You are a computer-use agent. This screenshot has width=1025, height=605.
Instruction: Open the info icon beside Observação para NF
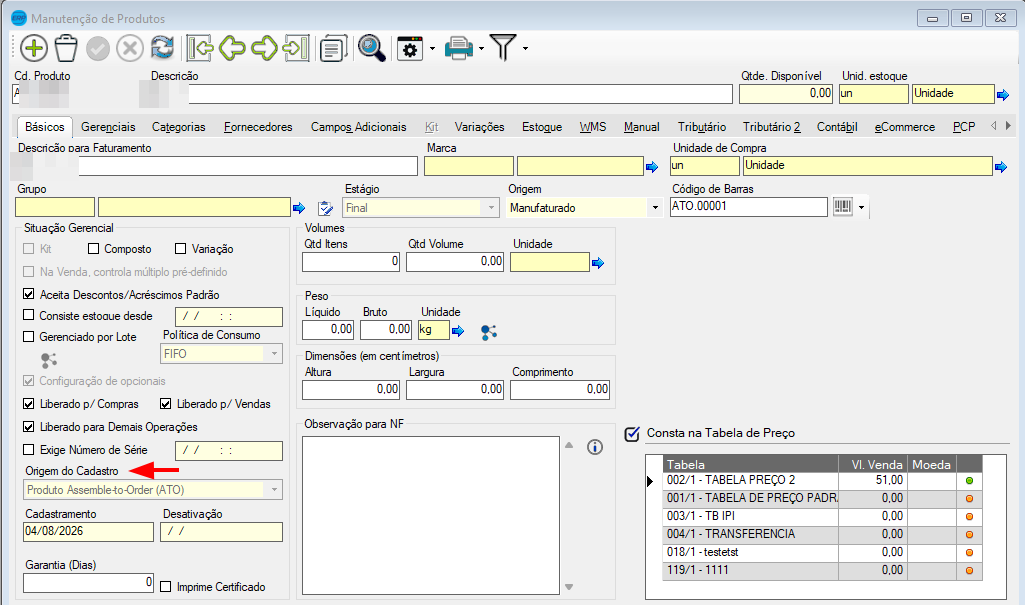point(595,447)
